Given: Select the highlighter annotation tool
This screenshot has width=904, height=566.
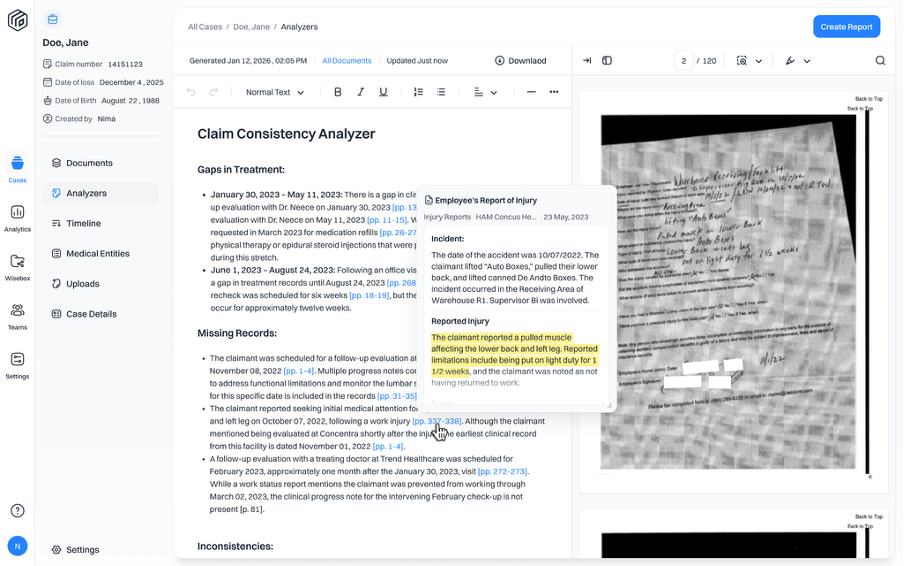Looking at the screenshot, I should (790, 61).
